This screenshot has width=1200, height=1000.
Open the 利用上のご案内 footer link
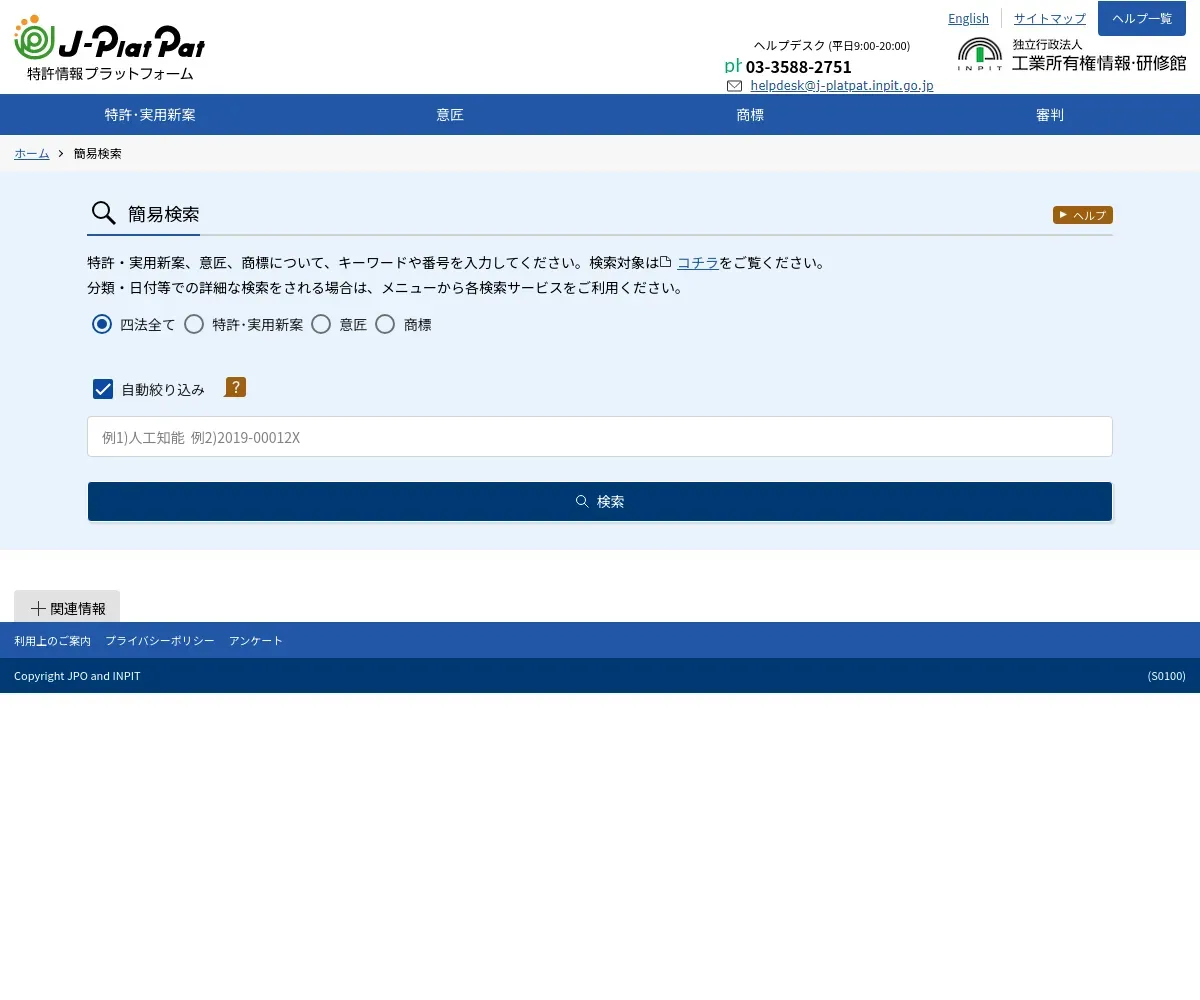coord(52,640)
